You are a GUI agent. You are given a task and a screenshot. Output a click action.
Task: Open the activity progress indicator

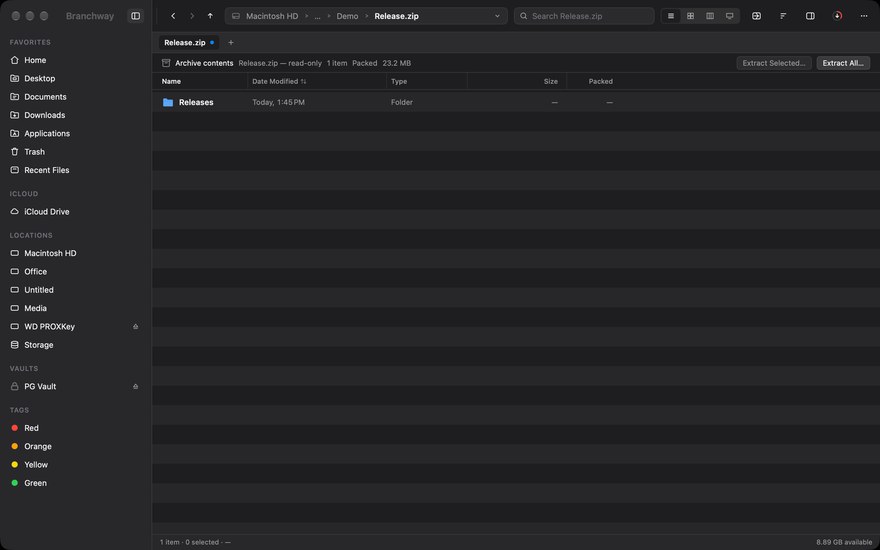837,16
